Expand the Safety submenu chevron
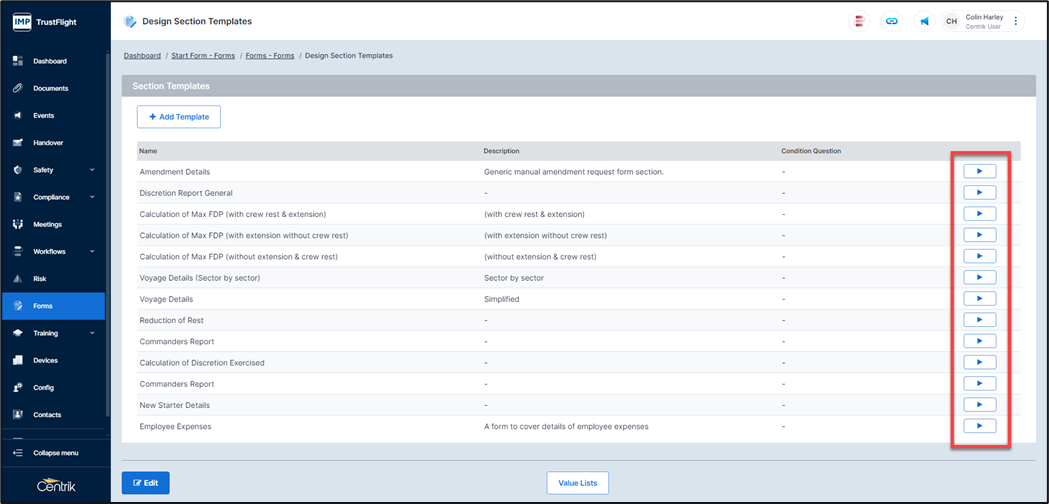 coord(92,170)
